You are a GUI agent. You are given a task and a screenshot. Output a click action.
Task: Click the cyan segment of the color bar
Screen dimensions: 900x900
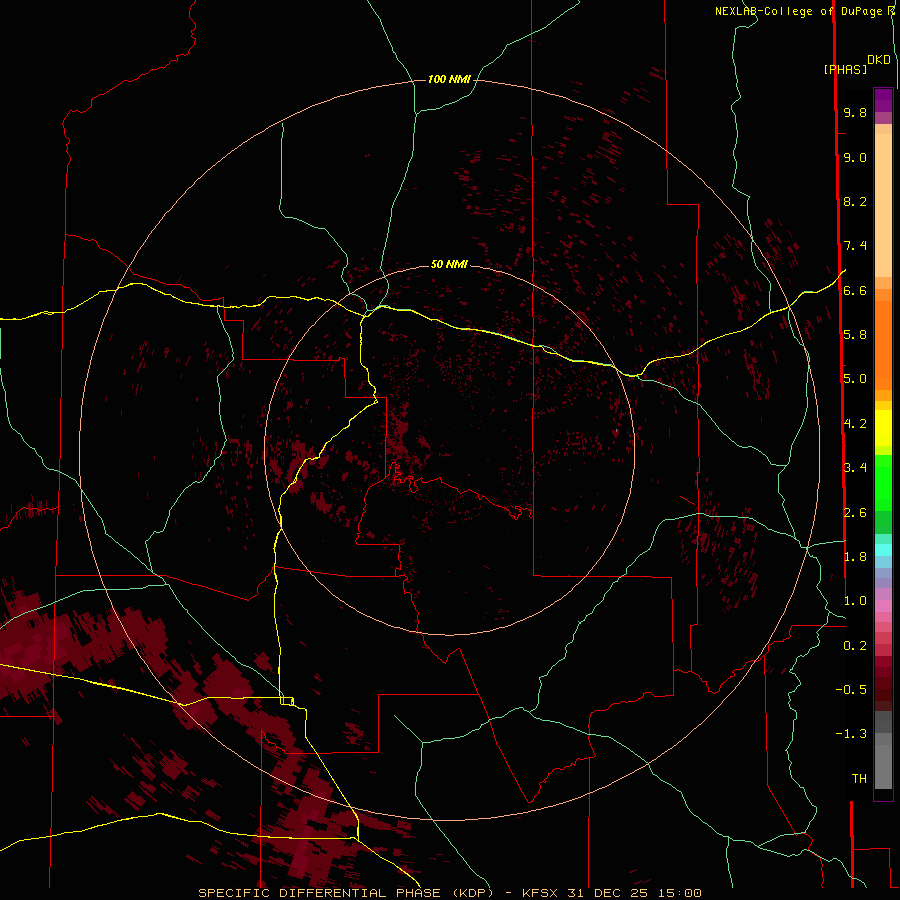click(883, 550)
